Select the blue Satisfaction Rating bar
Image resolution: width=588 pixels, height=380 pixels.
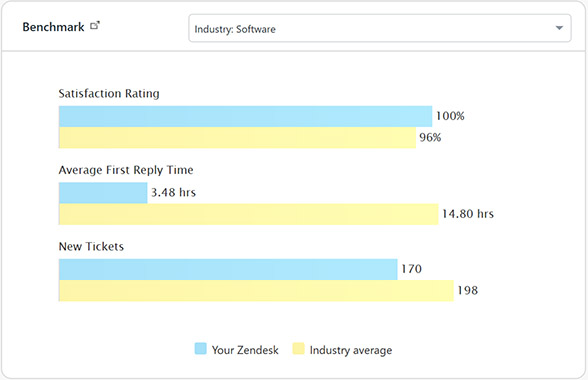click(246, 116)
